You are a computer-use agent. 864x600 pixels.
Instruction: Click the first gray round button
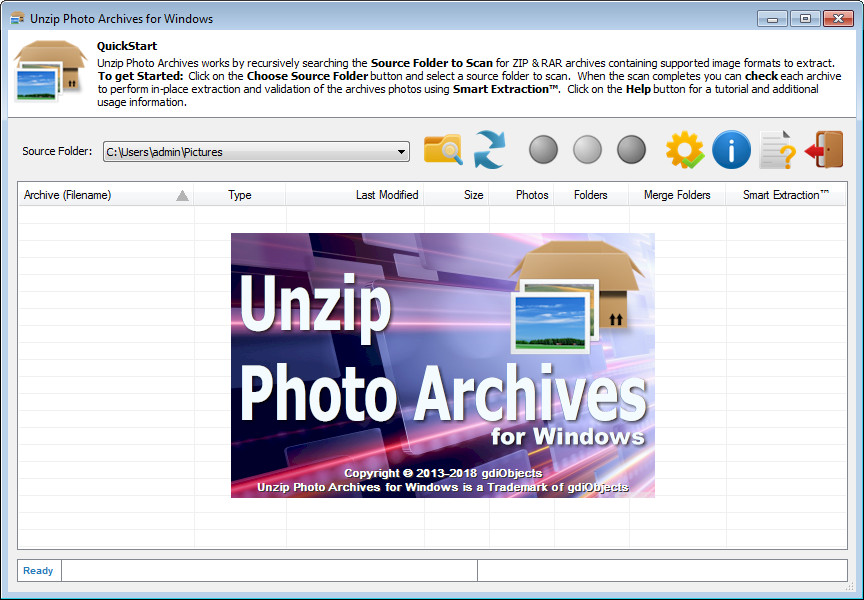point(543,149)
